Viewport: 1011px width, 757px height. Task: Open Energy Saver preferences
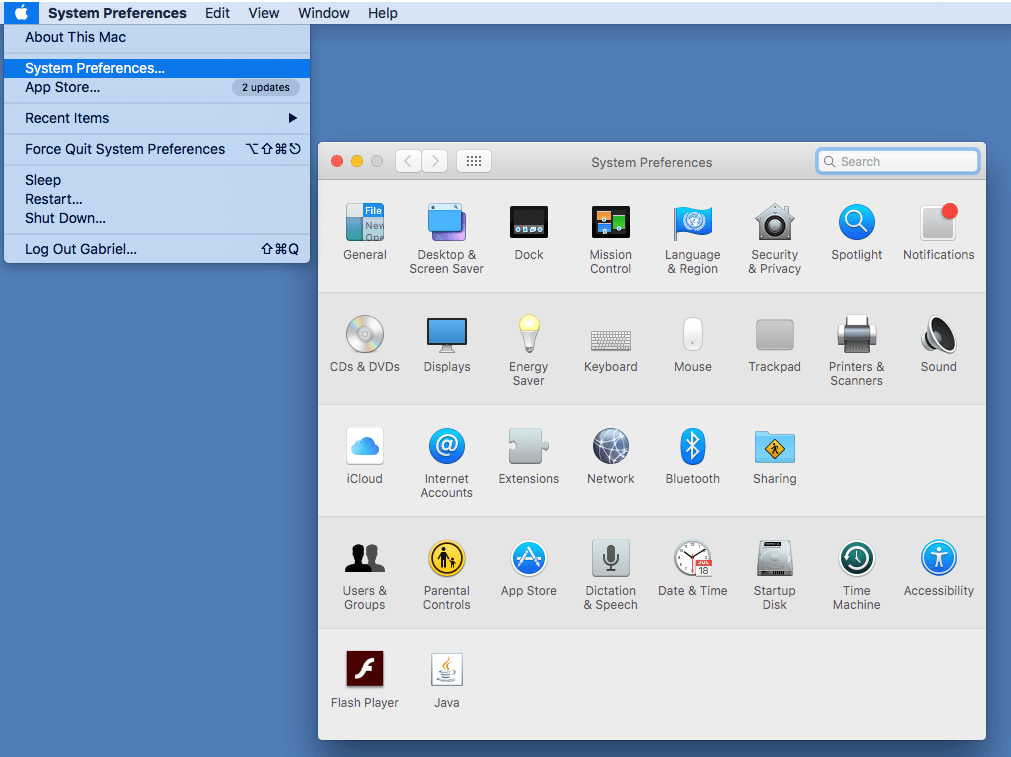click(x=529, y=350)
